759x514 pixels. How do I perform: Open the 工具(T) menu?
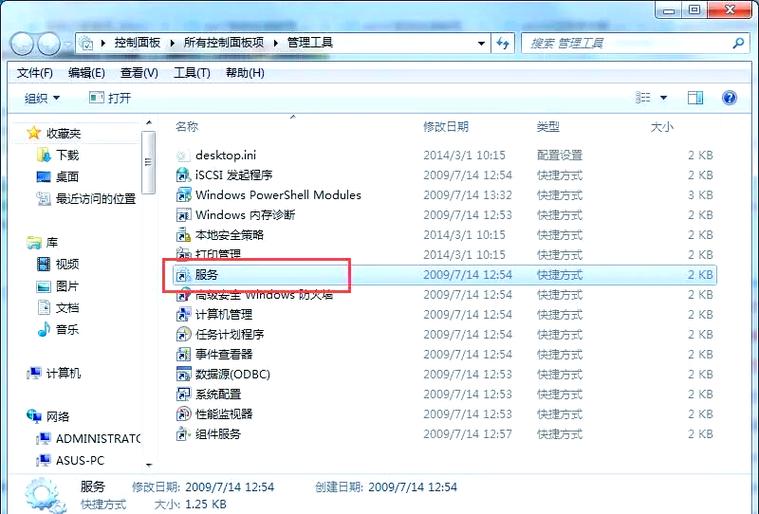(x=192, y=73)
